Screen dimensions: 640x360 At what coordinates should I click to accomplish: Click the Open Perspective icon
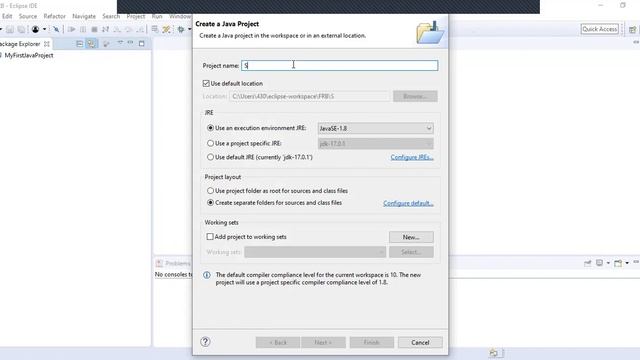coord(632,29)
